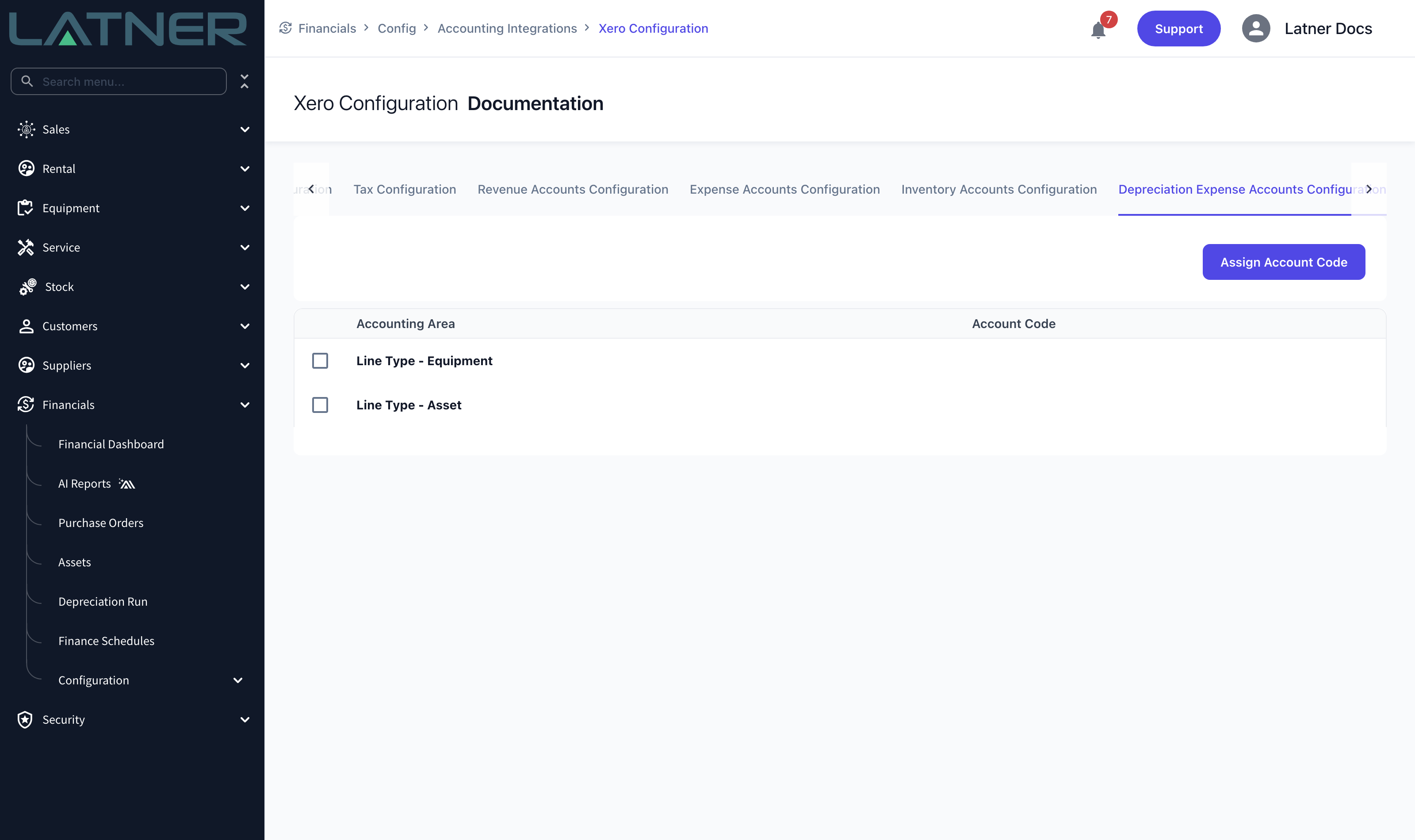The height and width of the screenshot is (840, 1415).
Task: Click the Stock gears icon
Action: [x=28, y=287]
